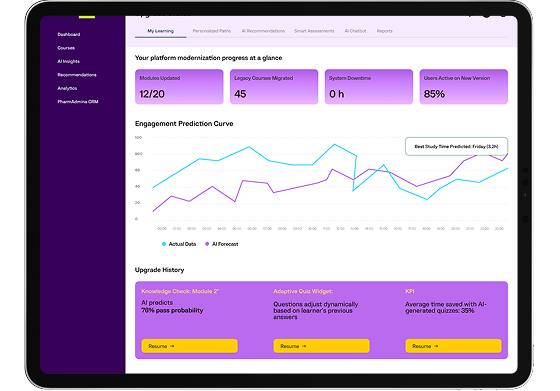Image resolution: width=560 pixels, height=391 pixels.
Task: Go to AI Insights in sidebar
Action: pos(68,61)
